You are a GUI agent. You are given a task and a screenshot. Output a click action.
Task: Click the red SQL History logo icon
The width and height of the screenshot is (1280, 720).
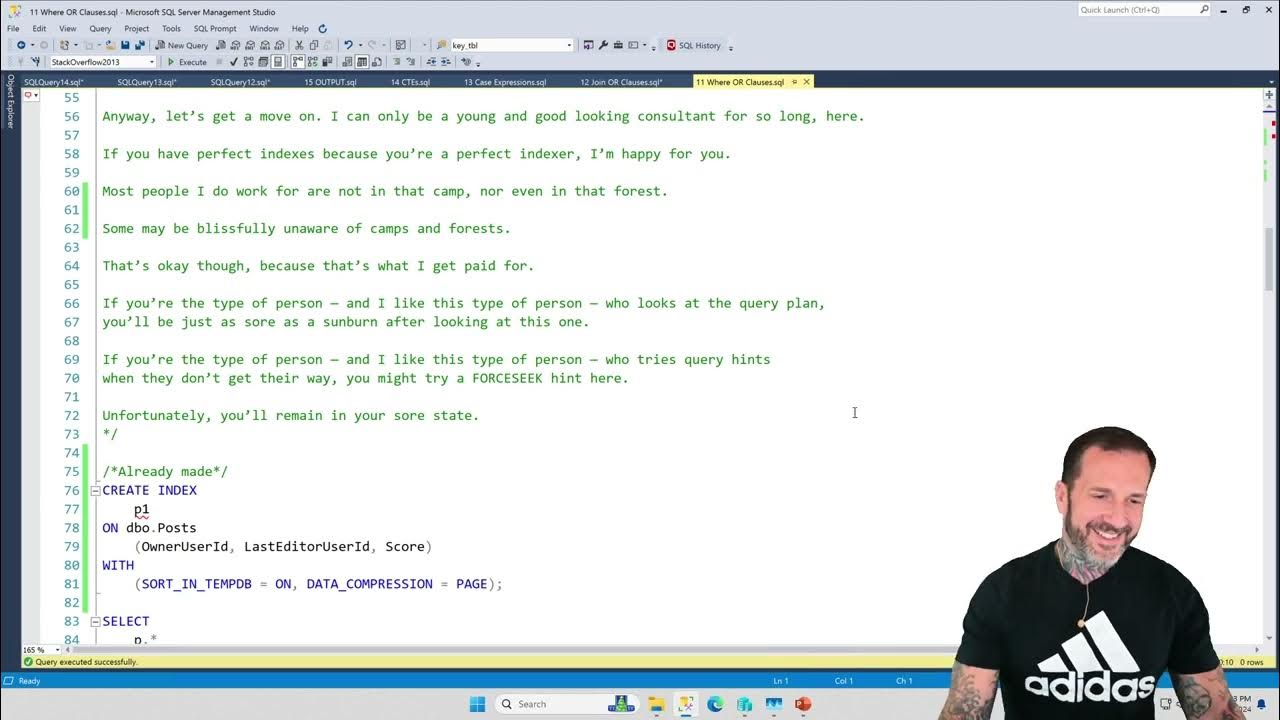[x=671, y=45]
